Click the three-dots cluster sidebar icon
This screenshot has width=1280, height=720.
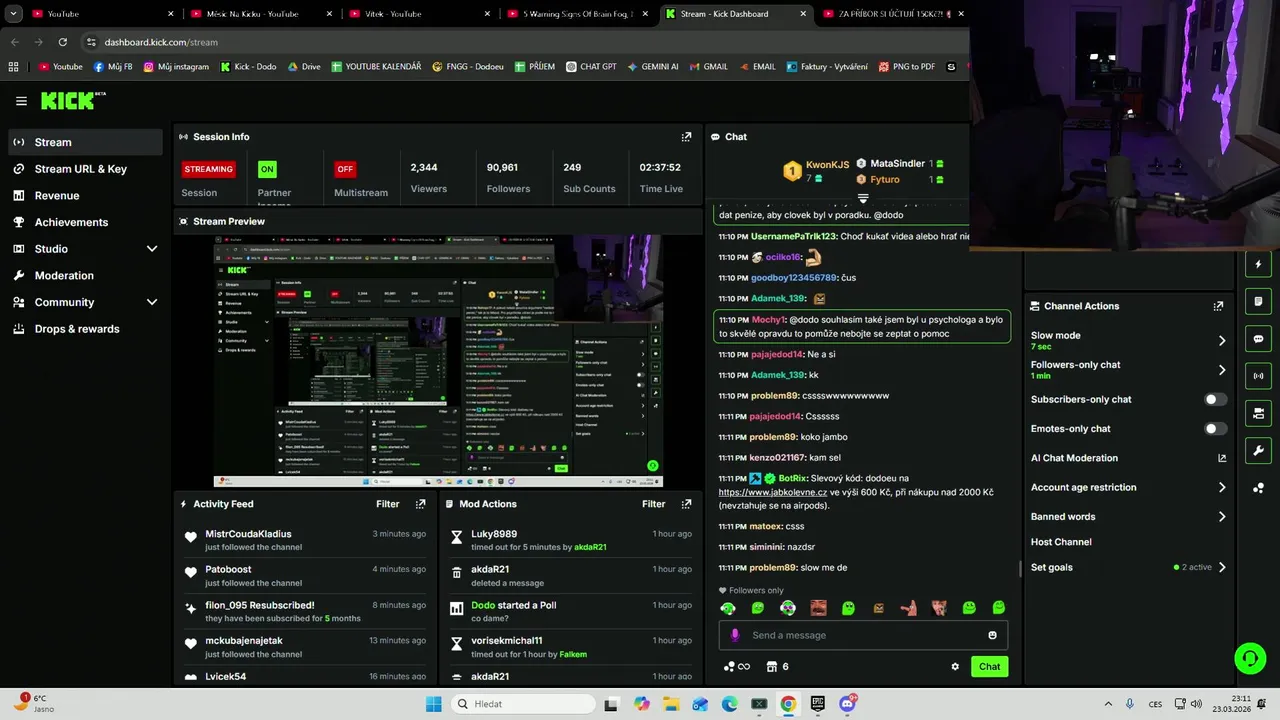tap(1258, 488)
